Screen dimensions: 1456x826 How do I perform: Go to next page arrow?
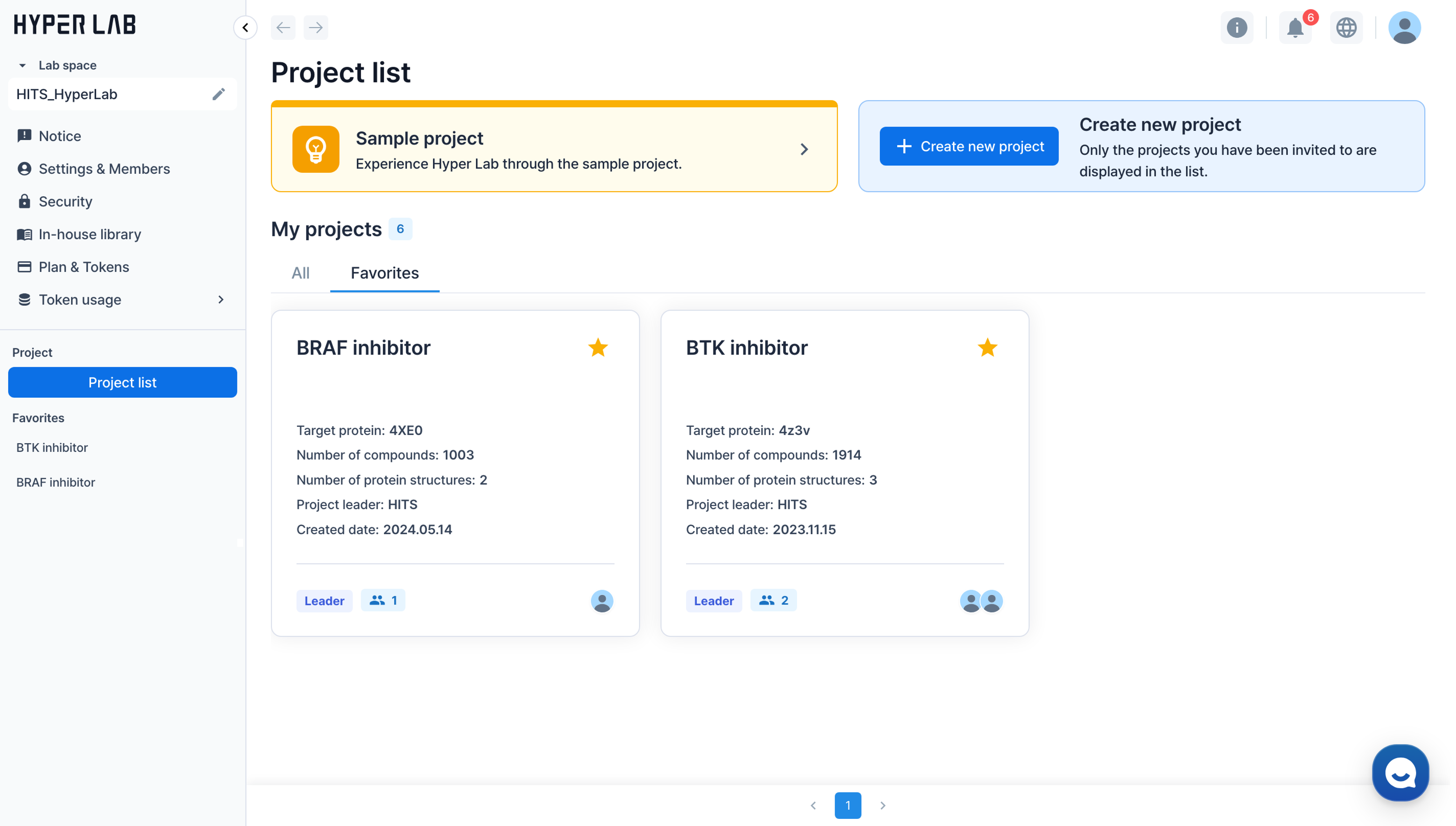883,805
